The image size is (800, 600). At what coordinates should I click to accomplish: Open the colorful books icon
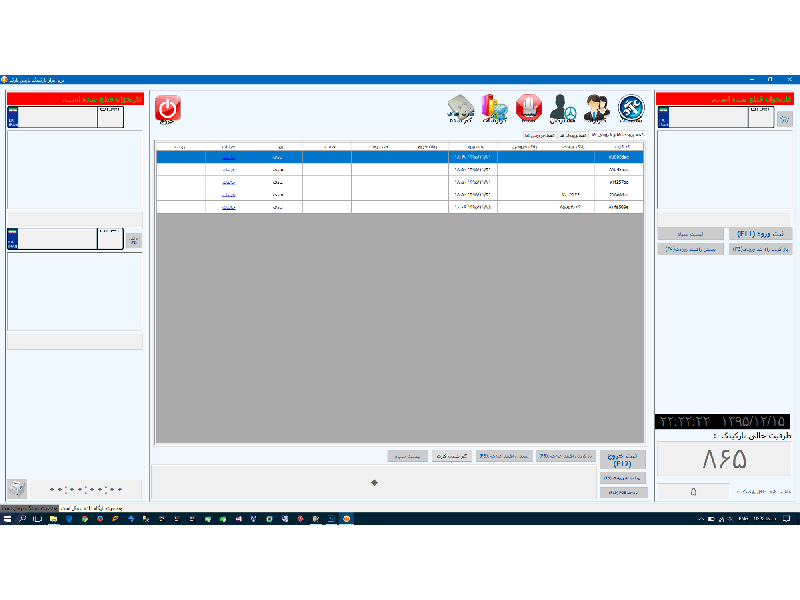495,108
